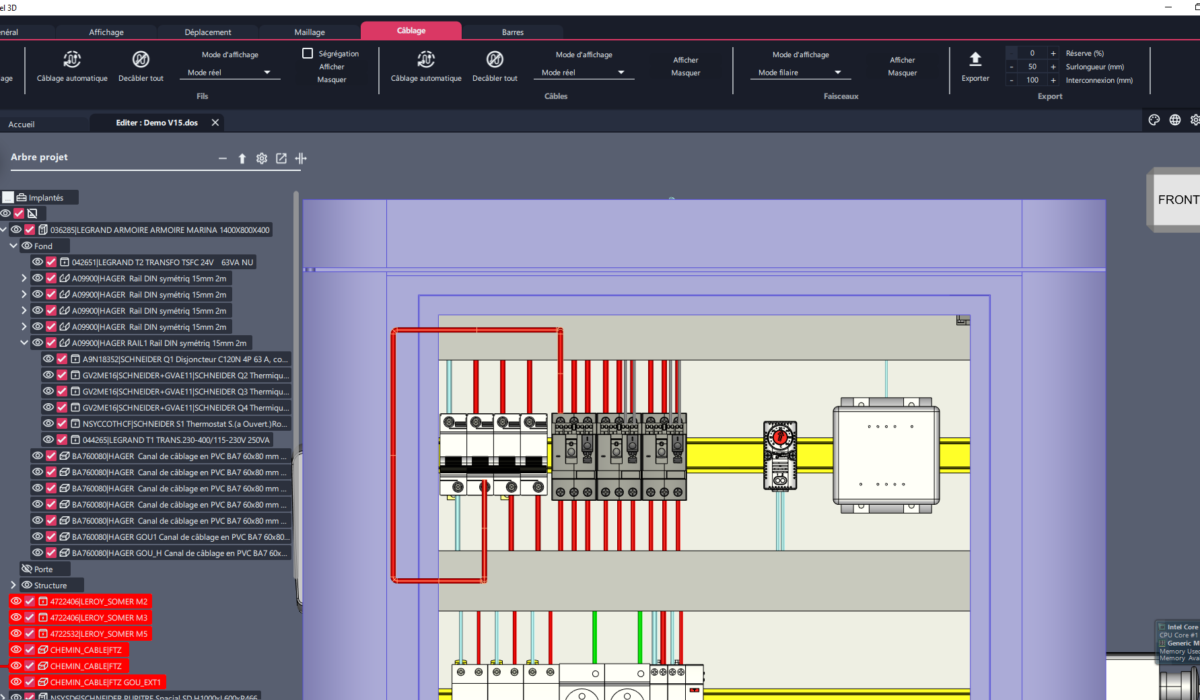Click the component icon of LEROY_SOMER M2
The width and height of the screenshot is (1200, 700).
pyautogui.click(x=43, y=602)
